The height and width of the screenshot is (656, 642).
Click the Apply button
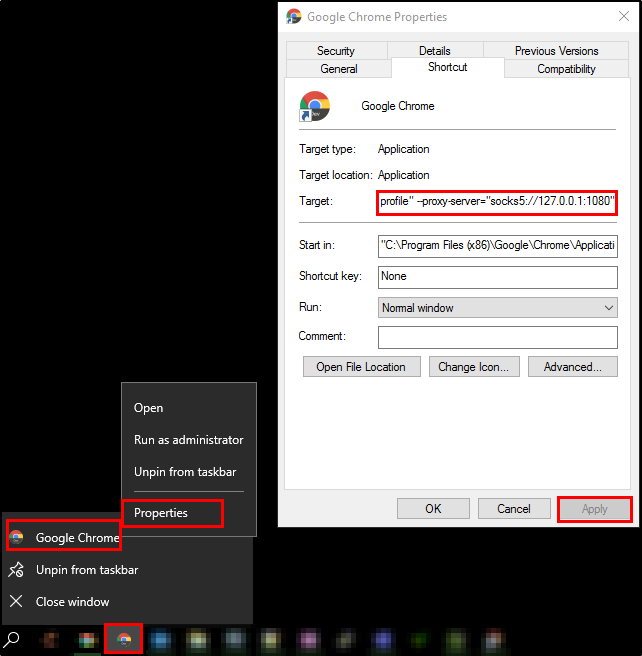595,509
